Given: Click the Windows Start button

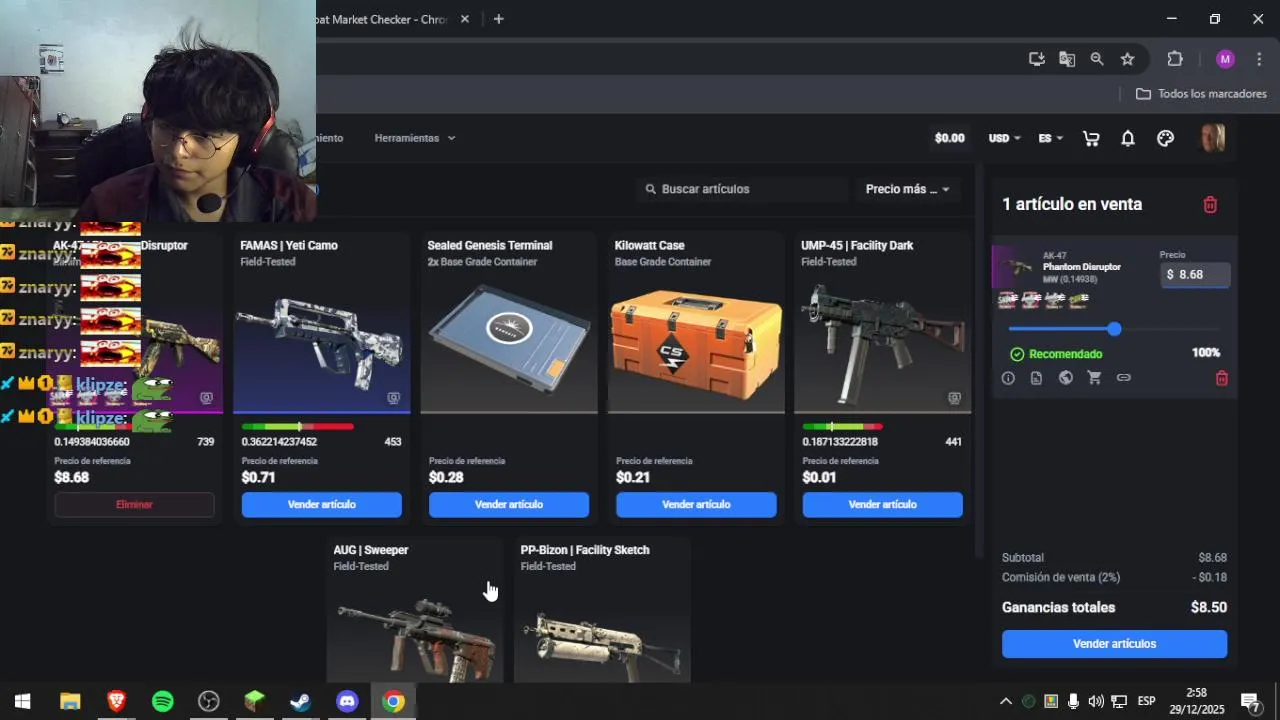Looking at the screenshot, I should point(22,701).
